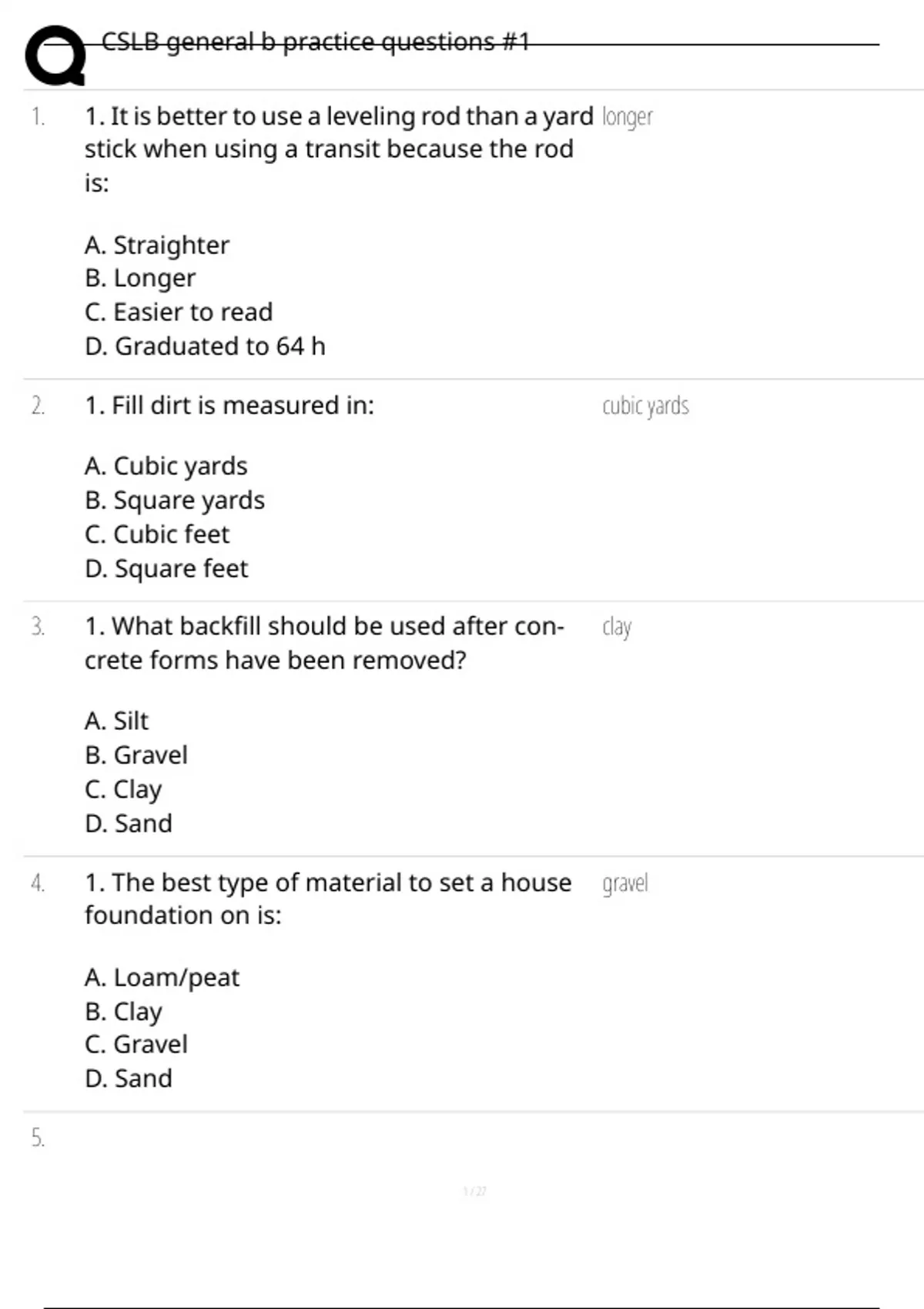Pick option "C. Easier to read"
The width and height of the screenshot is (924, 1309).
click(179, 312)
